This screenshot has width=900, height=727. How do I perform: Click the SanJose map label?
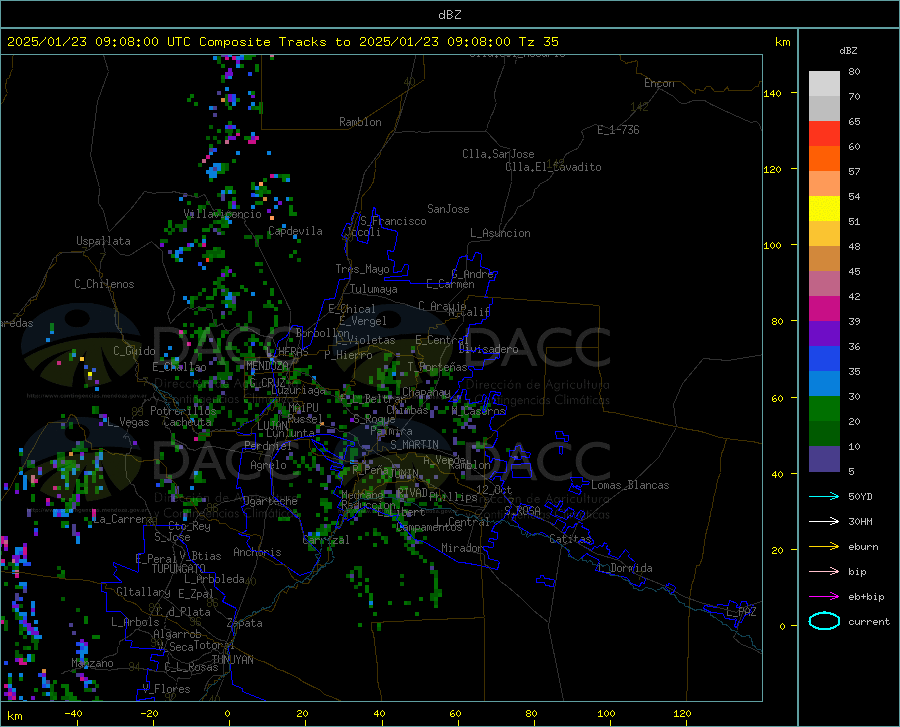tap(448, 209)
